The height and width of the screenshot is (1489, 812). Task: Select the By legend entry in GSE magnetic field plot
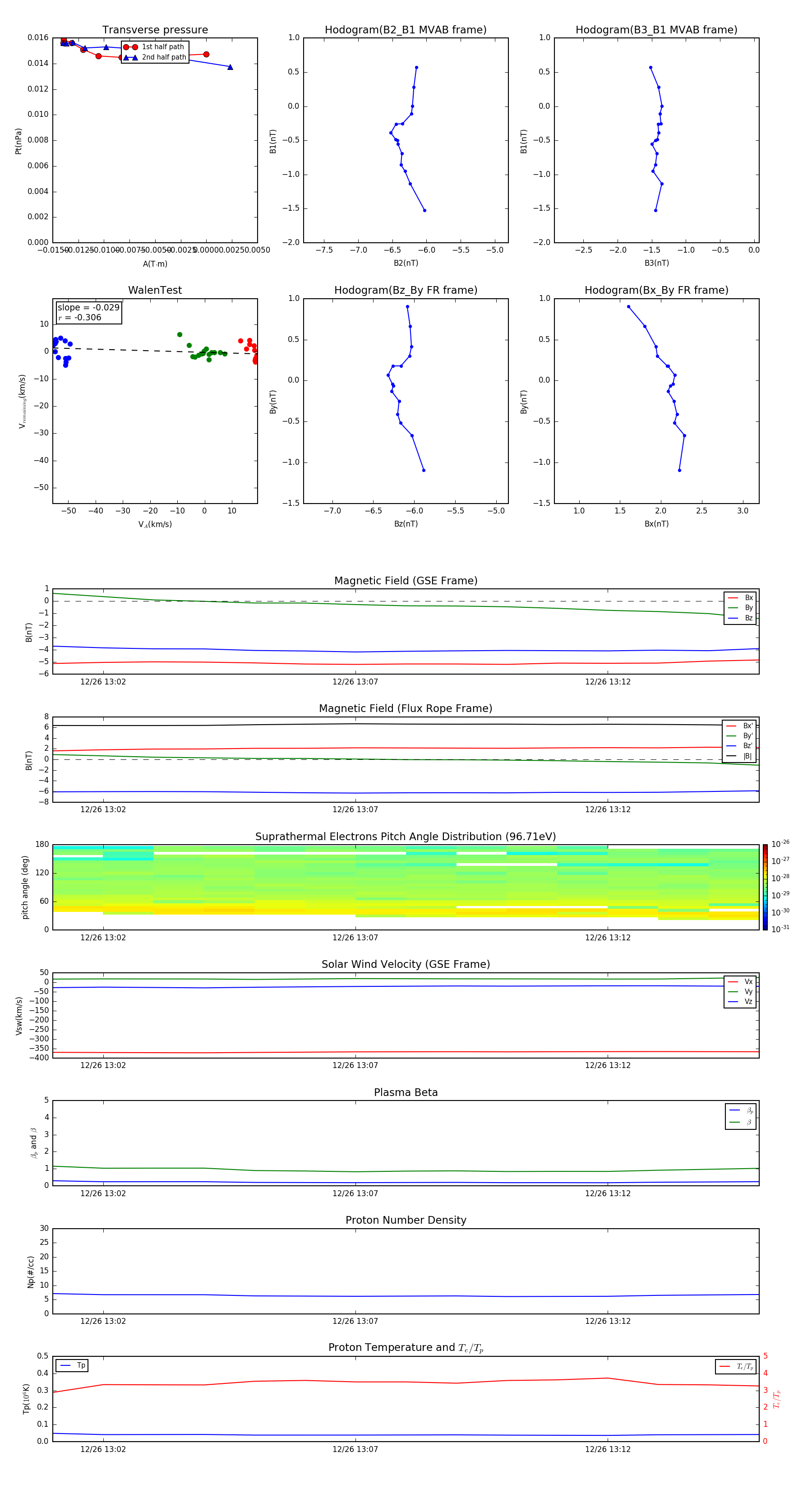pos(740,607)
